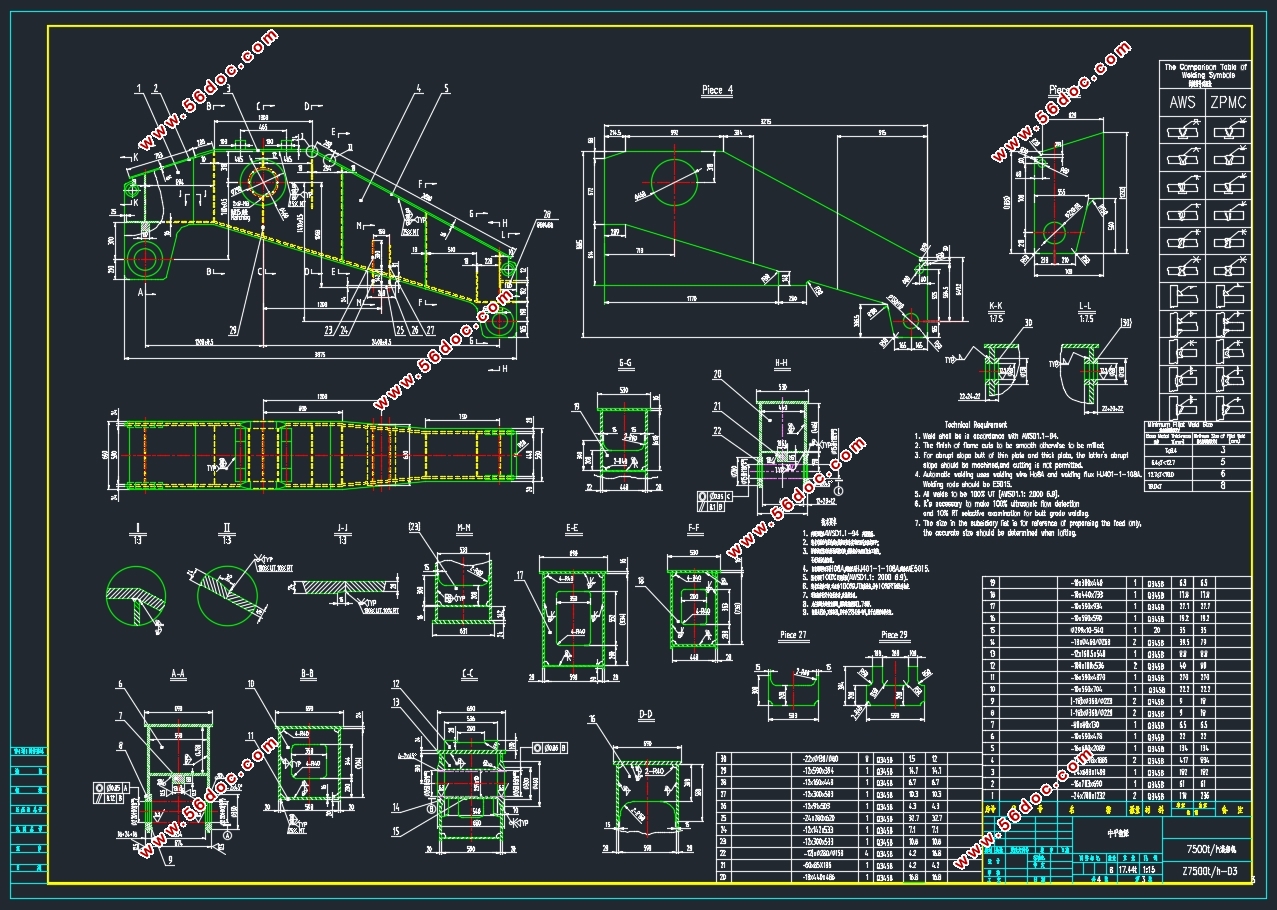
Task: Click balloon number '10' beside section B-B
Action: tap(251, 685)
